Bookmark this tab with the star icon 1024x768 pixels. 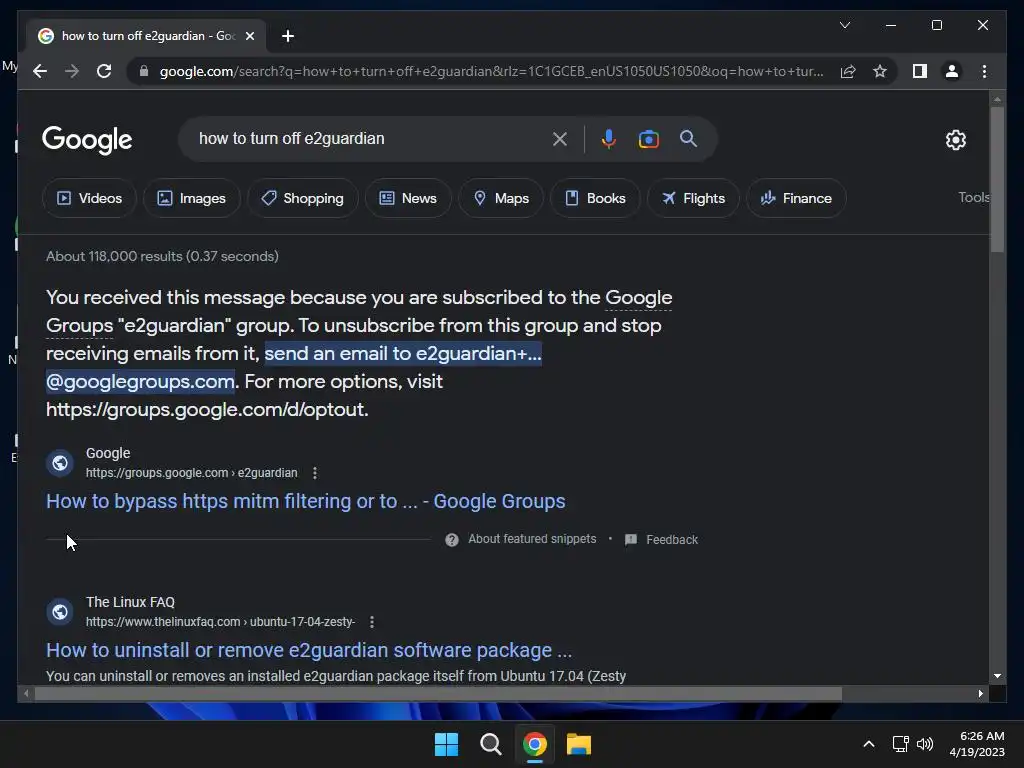click(880, 71)
